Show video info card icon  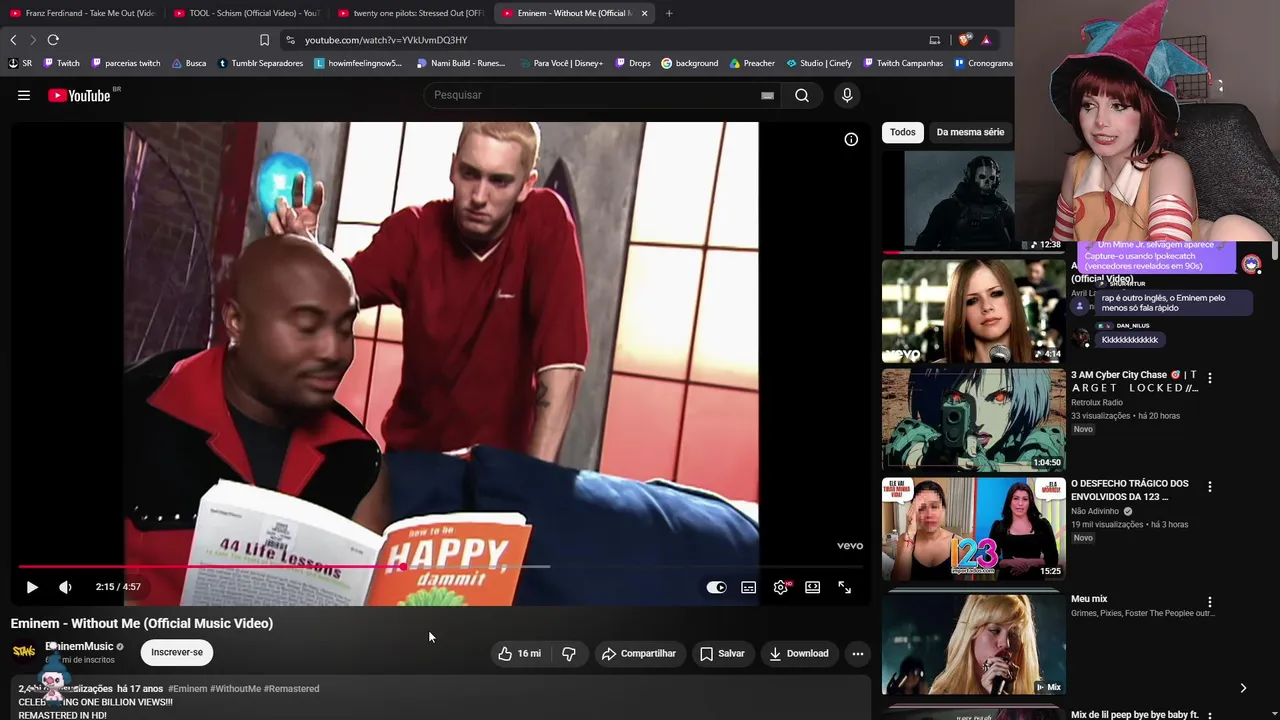[851, 139]
